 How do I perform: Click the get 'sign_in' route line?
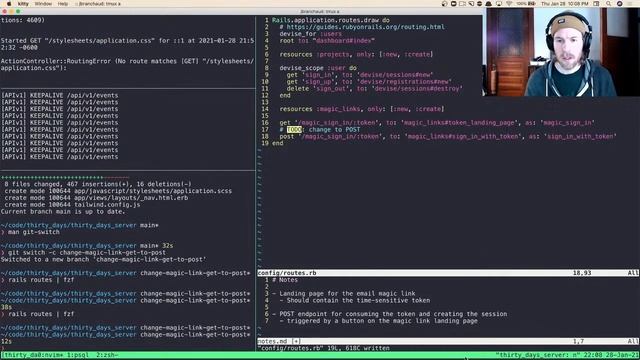tap(360, 75)
